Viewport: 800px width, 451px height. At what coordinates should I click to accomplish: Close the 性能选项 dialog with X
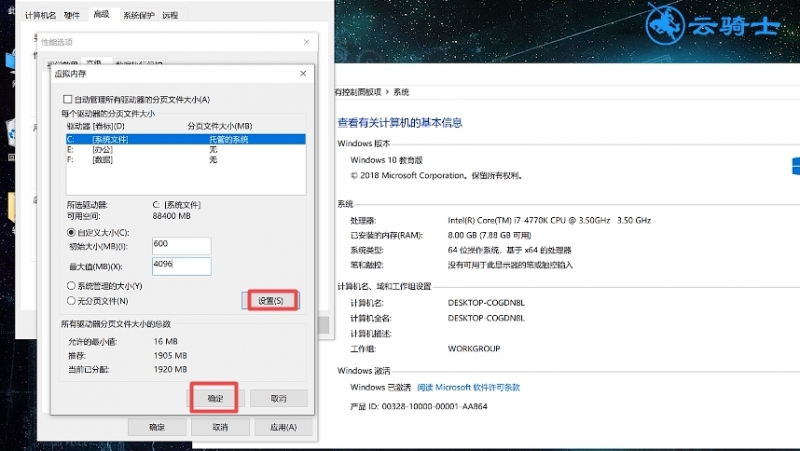[306, 42]
